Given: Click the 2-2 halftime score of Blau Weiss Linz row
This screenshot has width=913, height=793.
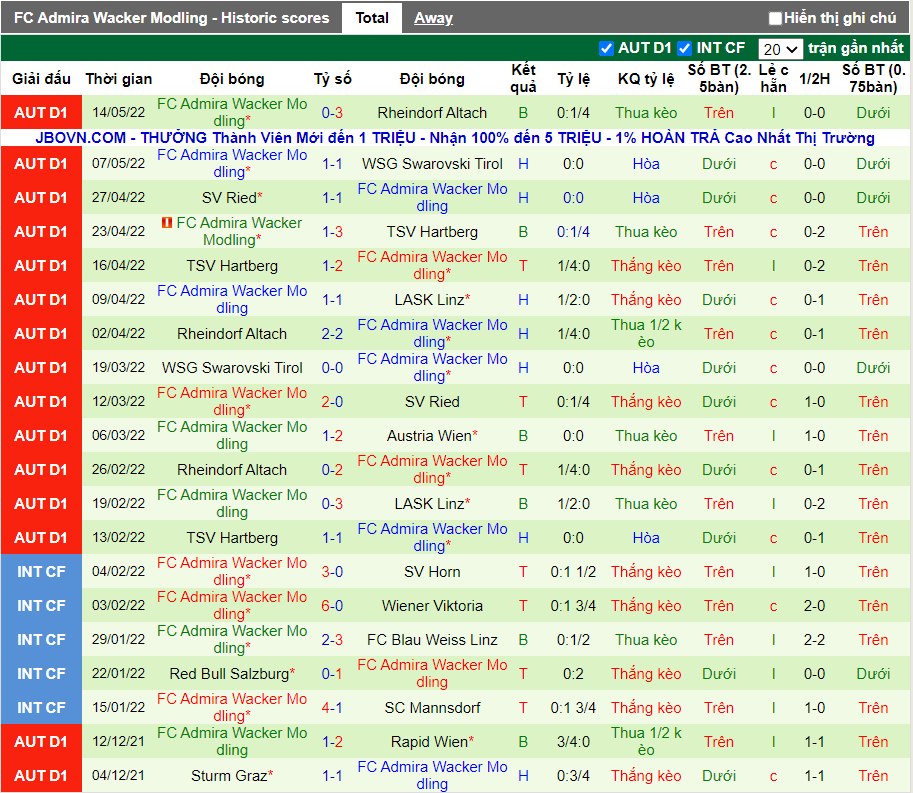Looking at the screenshot, I should (814, 640).
